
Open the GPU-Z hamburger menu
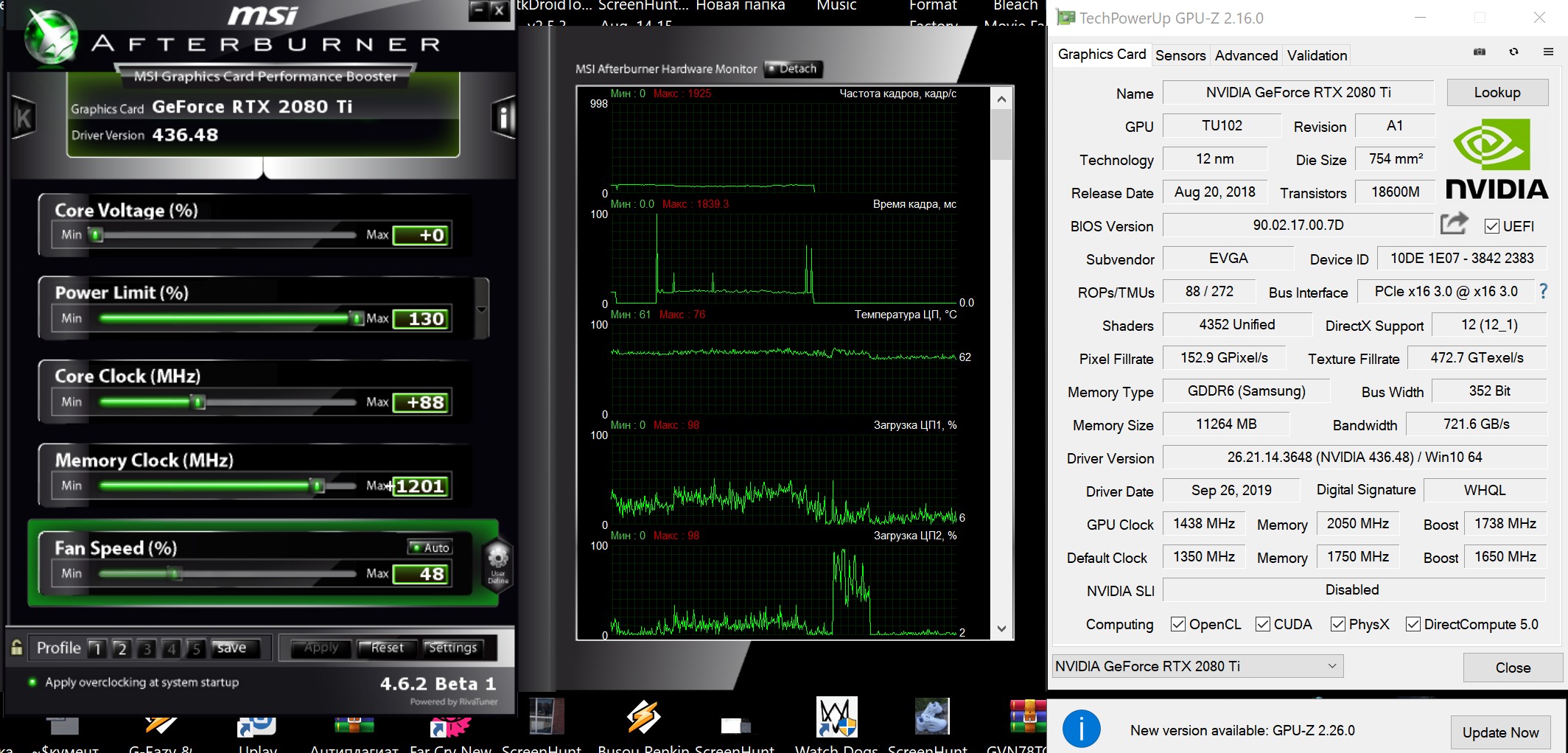point(1548,52)
